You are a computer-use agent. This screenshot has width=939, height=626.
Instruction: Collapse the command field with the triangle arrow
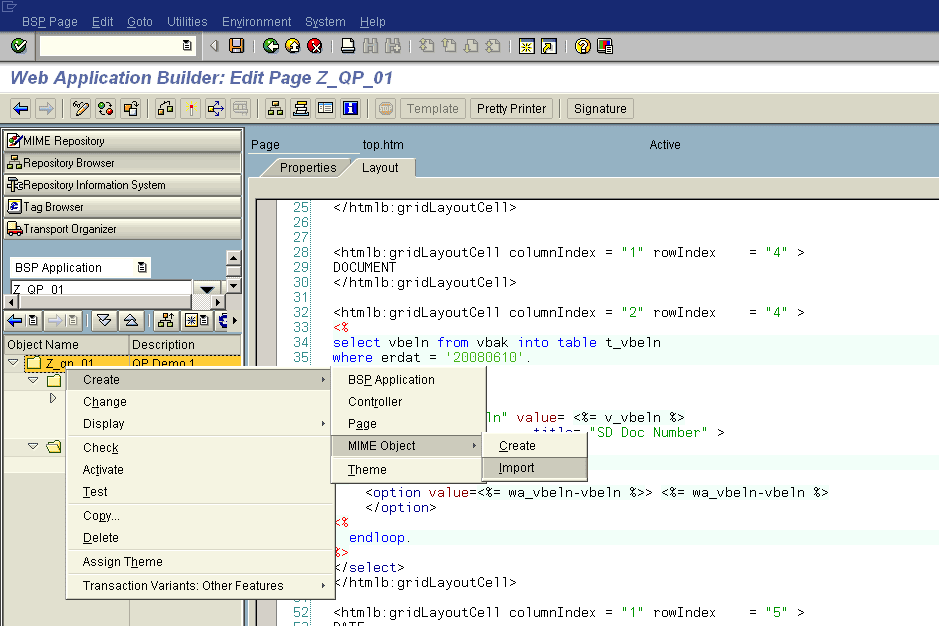pyautogui.click(x=214, y=46)
